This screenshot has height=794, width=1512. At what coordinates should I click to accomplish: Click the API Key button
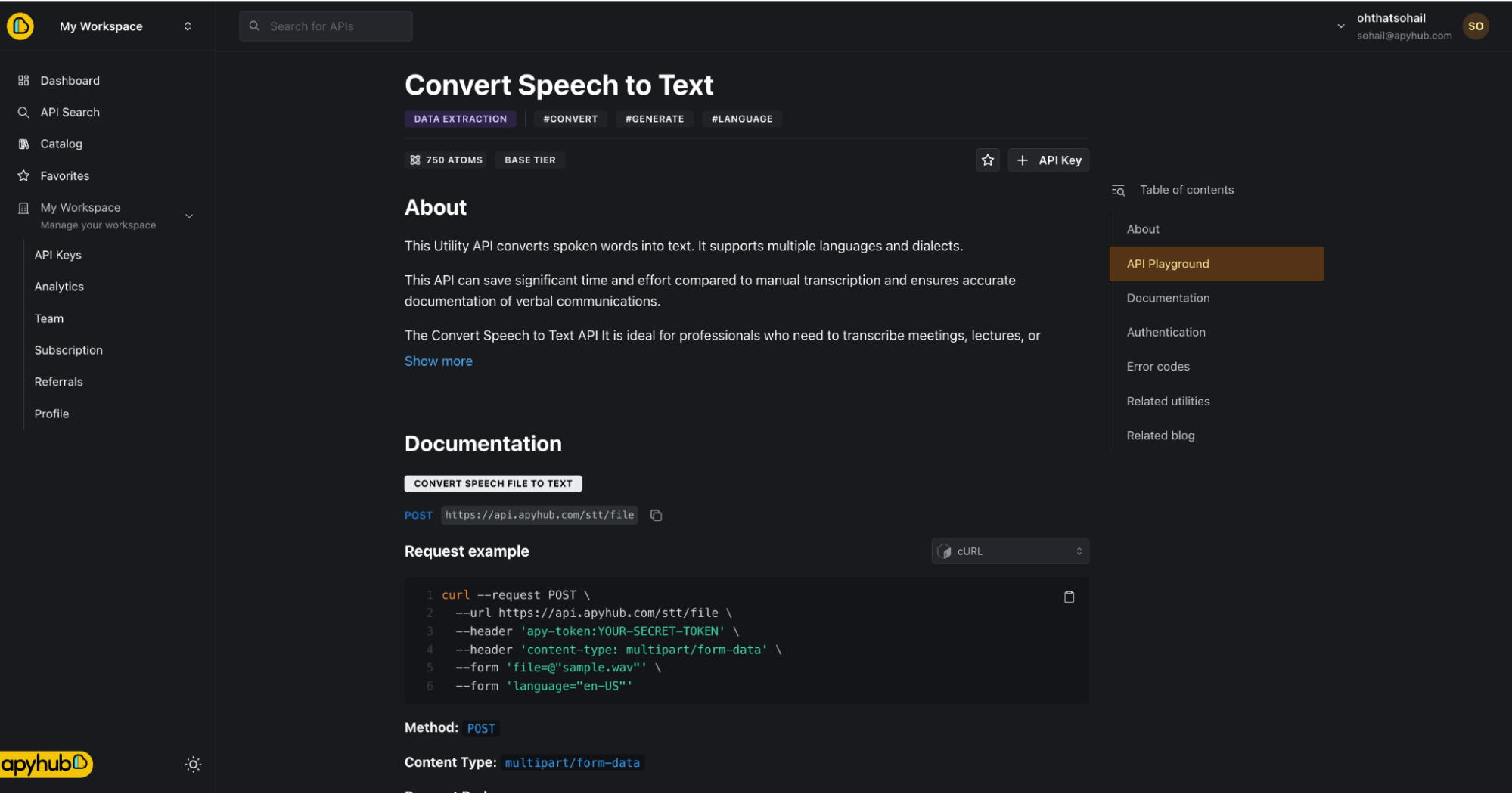(1048, 160)
